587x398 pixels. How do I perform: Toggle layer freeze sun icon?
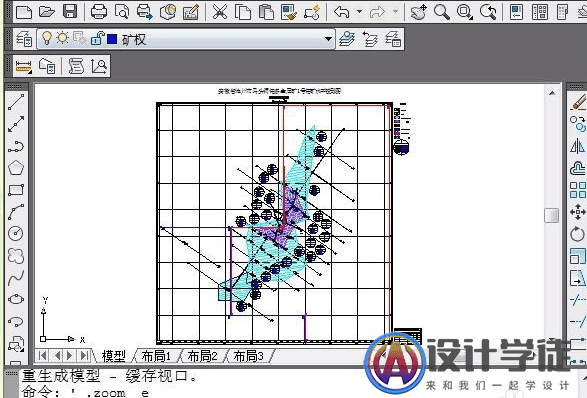click(63, 38)
